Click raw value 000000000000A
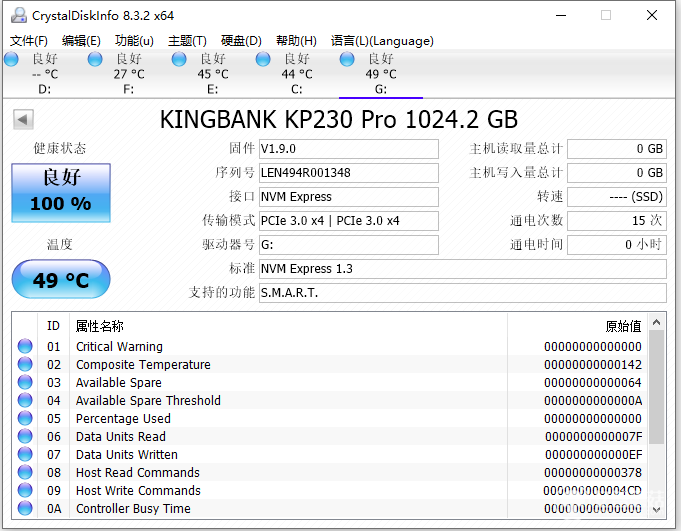 pyautogui.click(x=593, y=400)
